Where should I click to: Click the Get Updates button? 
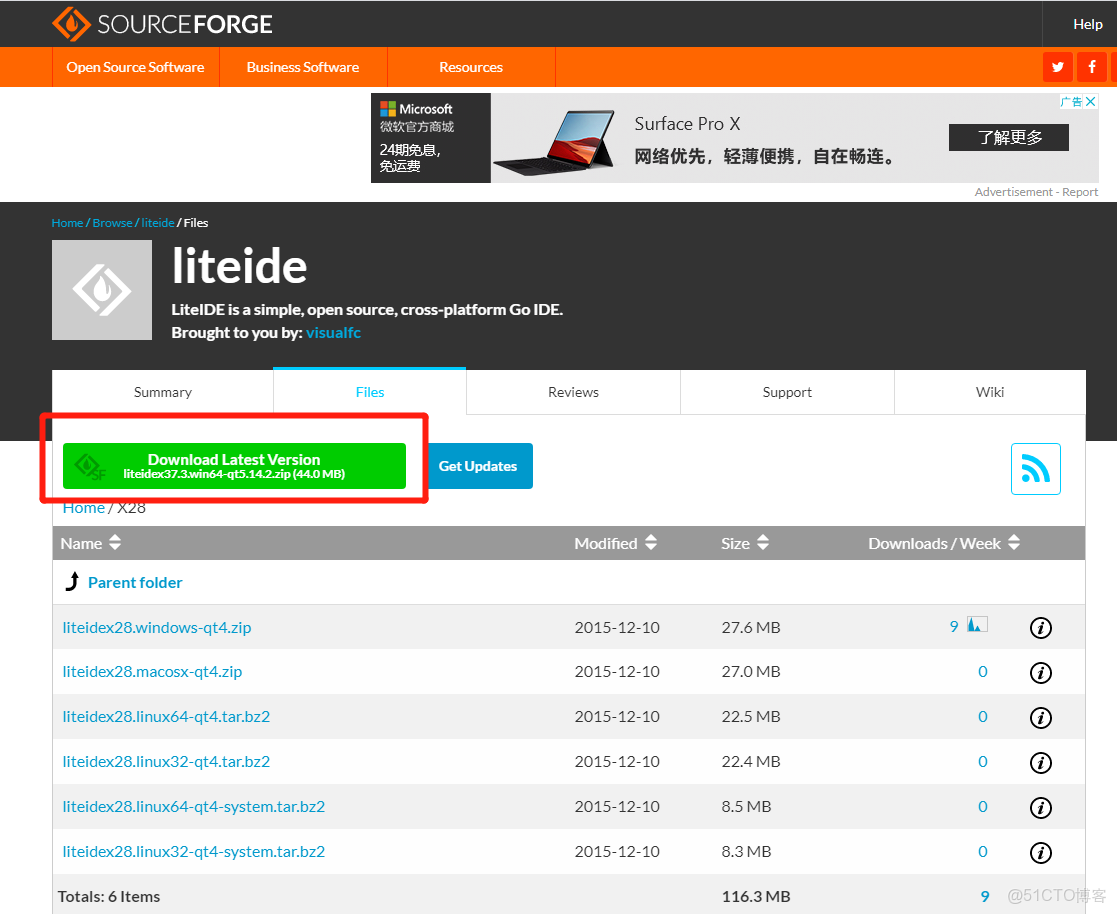tap(477, 465)
